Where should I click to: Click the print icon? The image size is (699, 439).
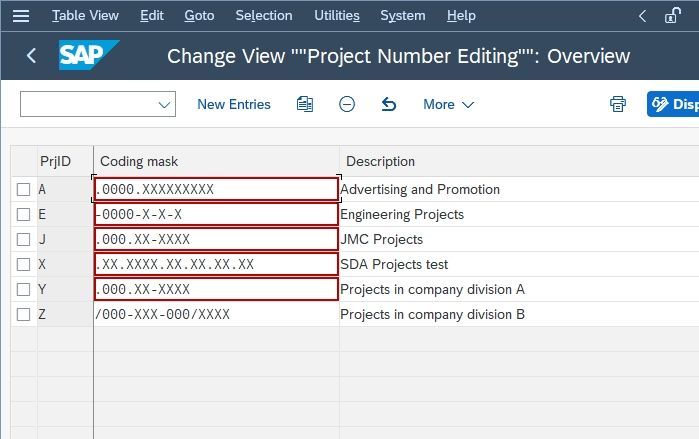(618, 104)
